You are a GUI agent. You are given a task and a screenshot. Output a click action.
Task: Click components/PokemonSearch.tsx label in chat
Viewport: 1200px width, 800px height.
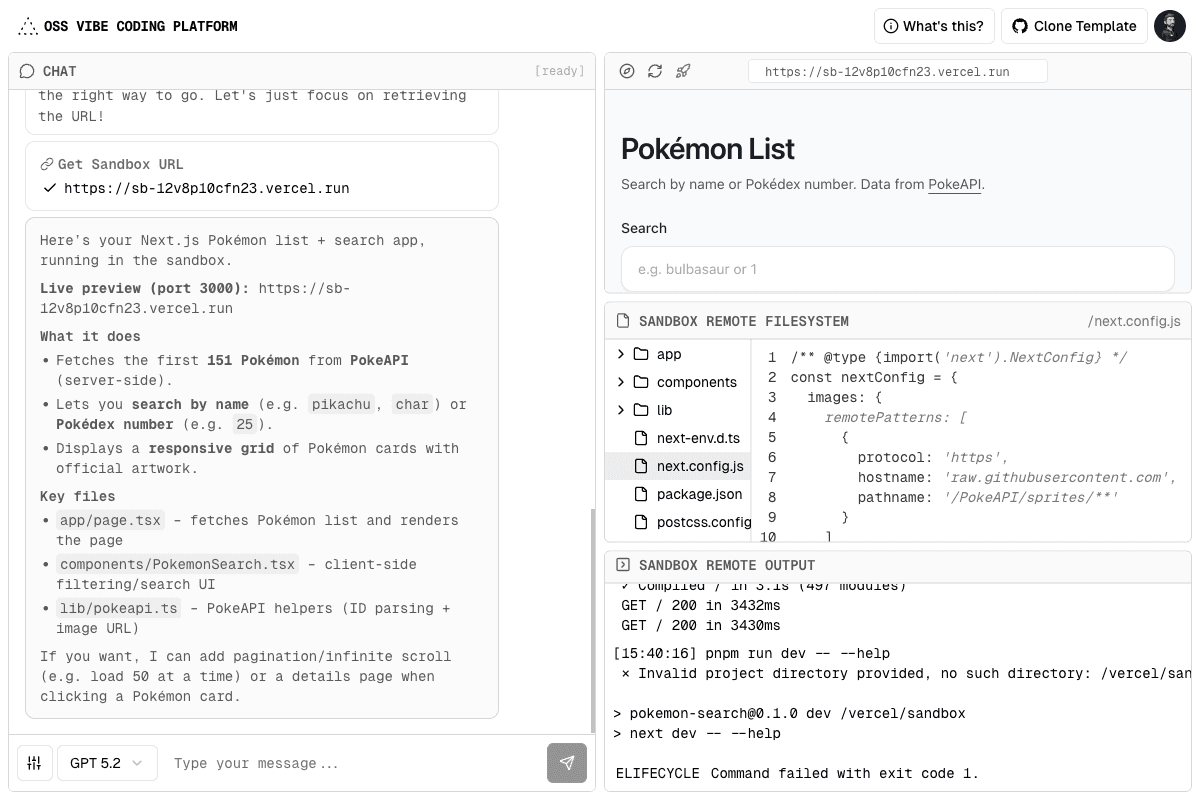coord(176,564)
